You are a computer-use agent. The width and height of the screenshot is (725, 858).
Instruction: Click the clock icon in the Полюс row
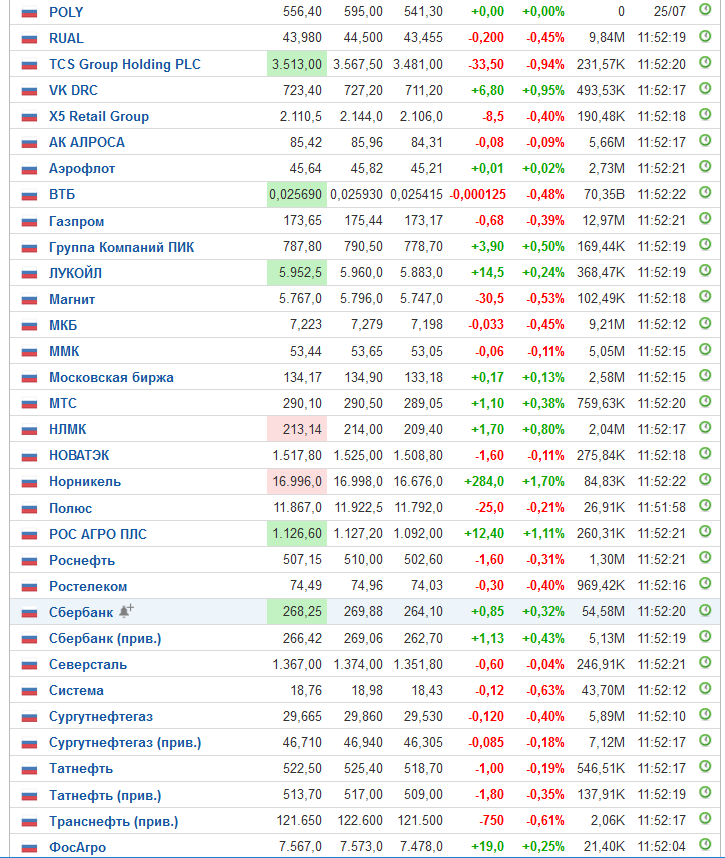705,506
